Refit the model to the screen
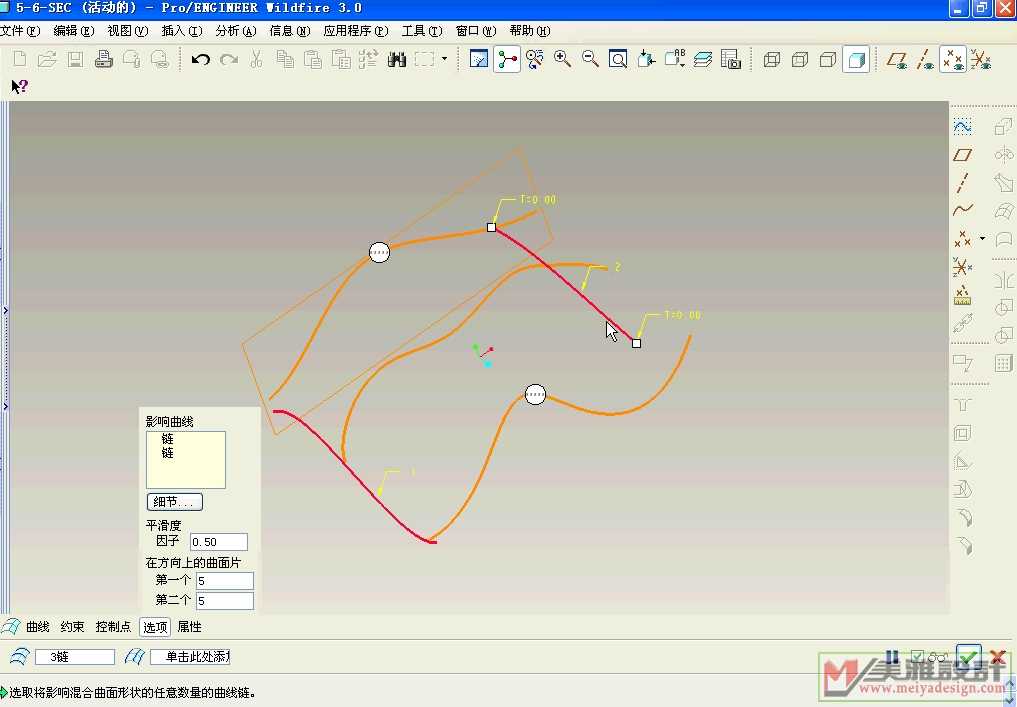 click(x=618, y=60)
